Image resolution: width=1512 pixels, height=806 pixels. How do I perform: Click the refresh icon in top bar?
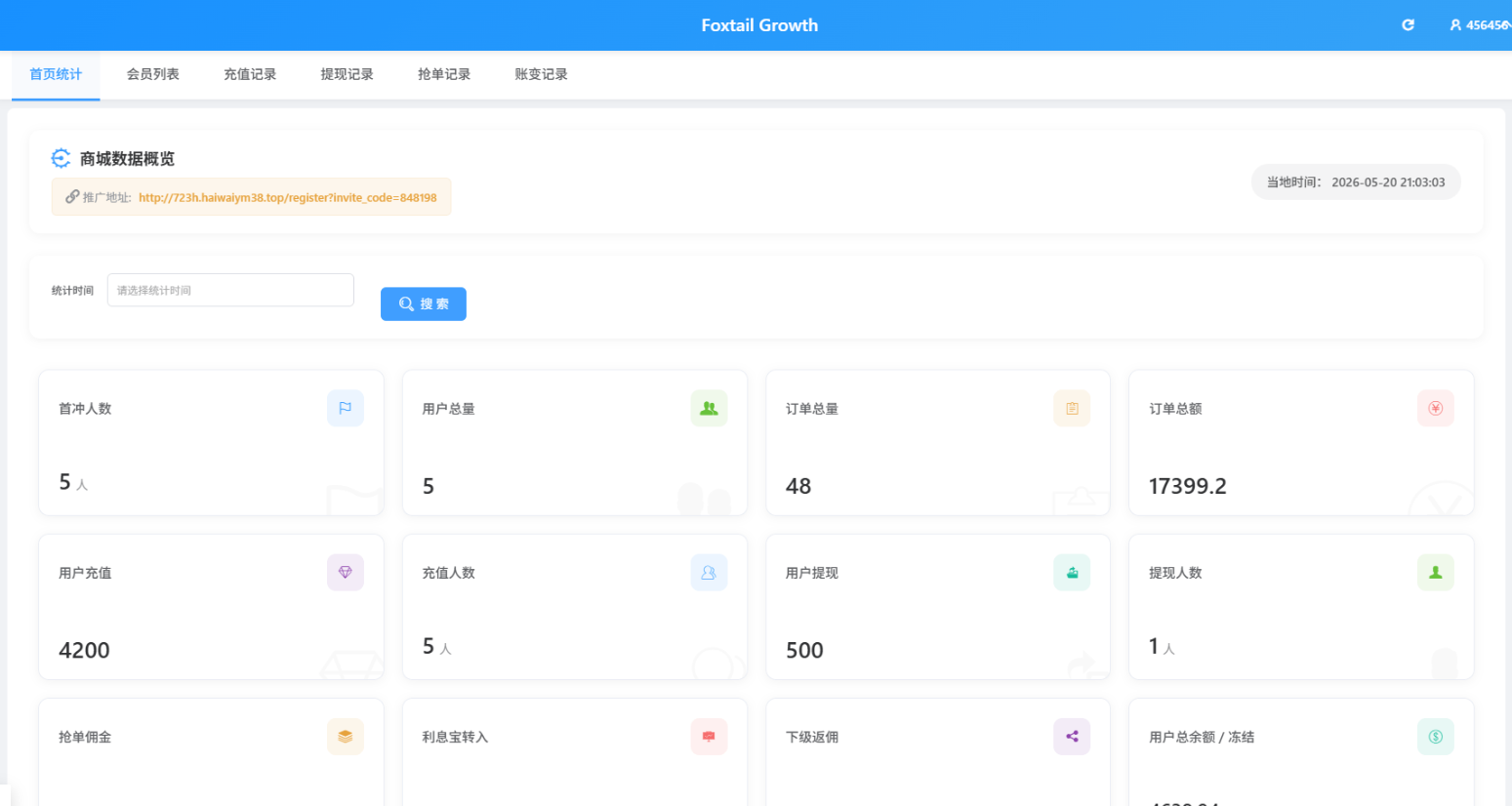click(1408, 25)
